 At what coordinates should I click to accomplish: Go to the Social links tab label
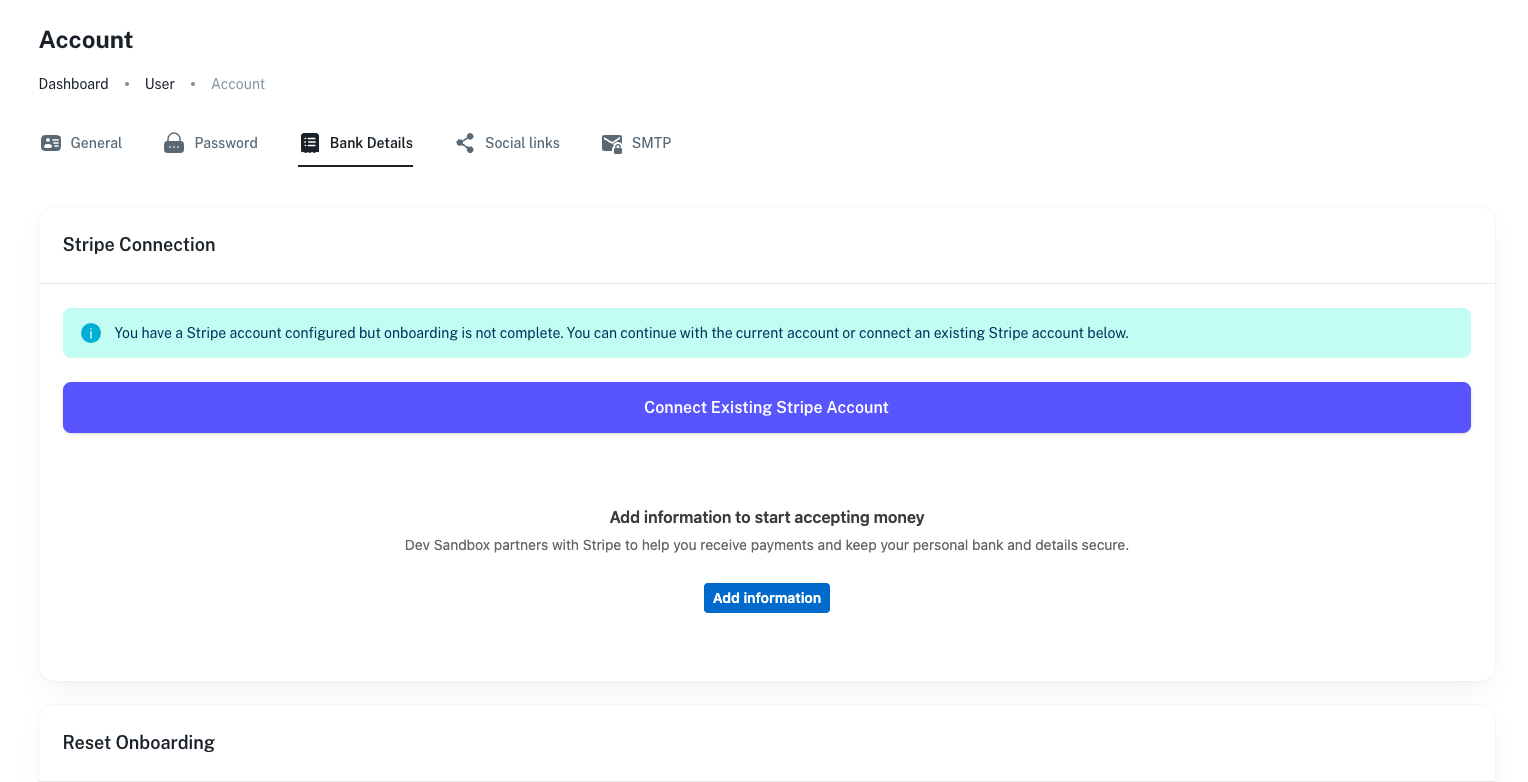(x=522, y=143)
